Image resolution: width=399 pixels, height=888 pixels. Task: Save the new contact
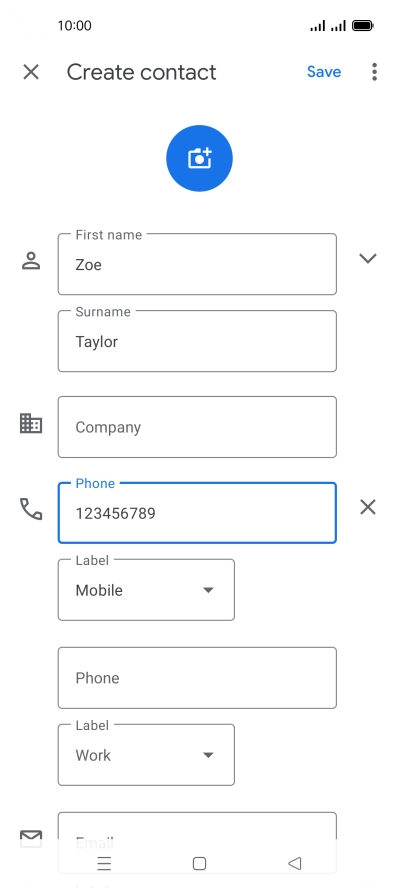[x=324, y=72]
